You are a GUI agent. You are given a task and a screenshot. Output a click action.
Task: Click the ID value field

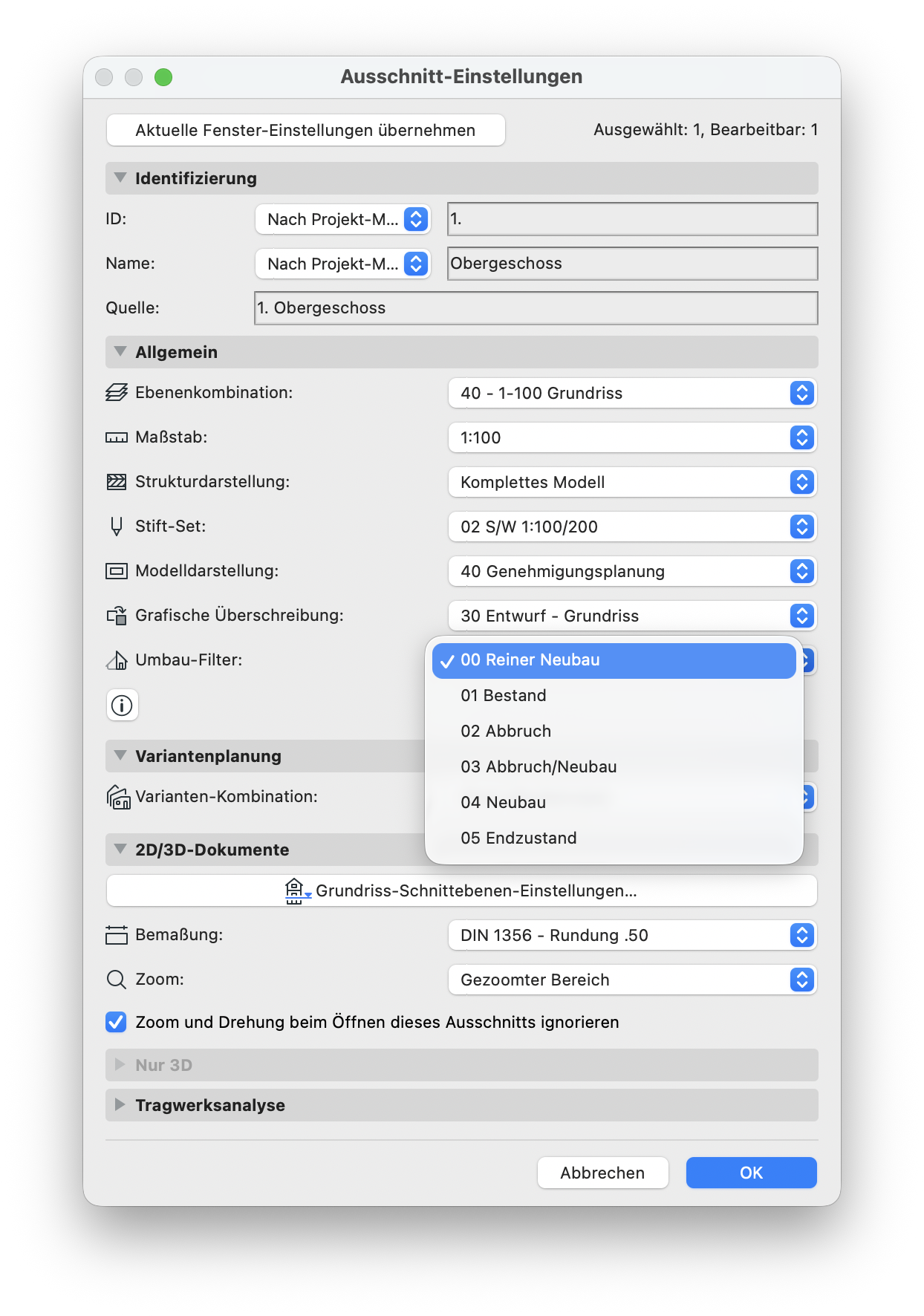[633, 219]
